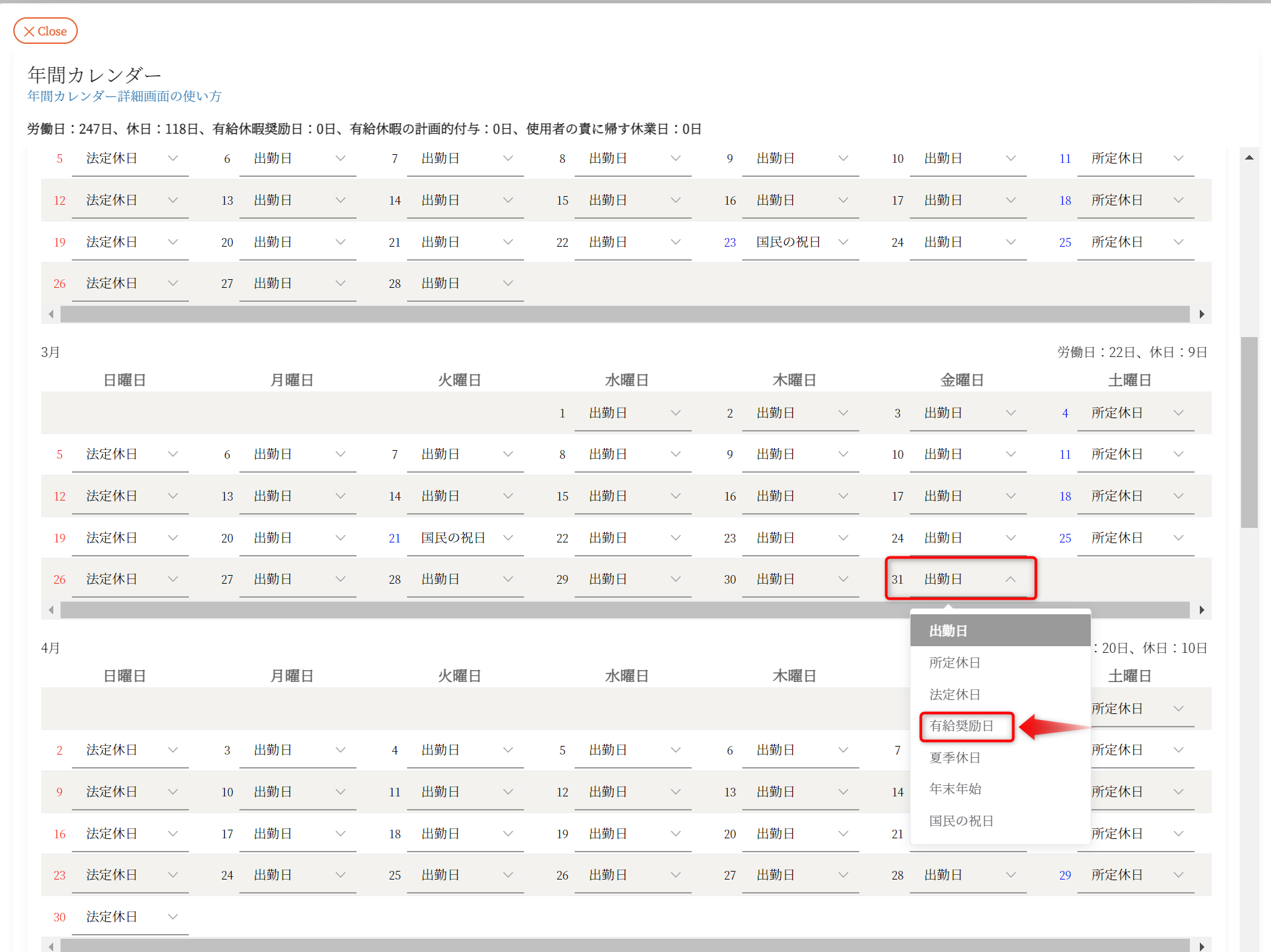Click left arrow of February horizontal scrollbar
Screen dimensions: 1271x952
click(51, 314)
